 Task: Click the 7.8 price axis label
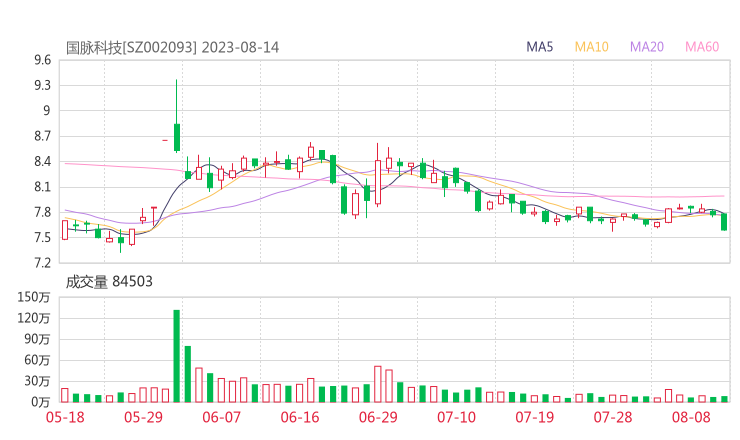click(x=42, y=212)
